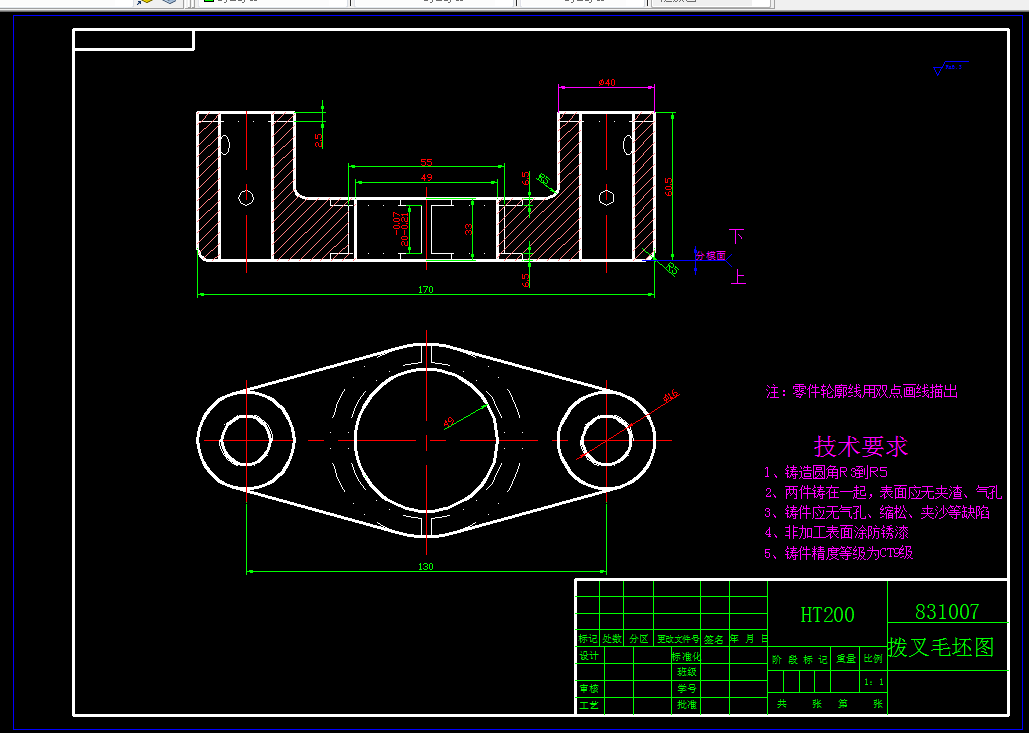The image size is (1029, 733).
Task: Click the 更改文件号 header cell
Action: [677, 639]
